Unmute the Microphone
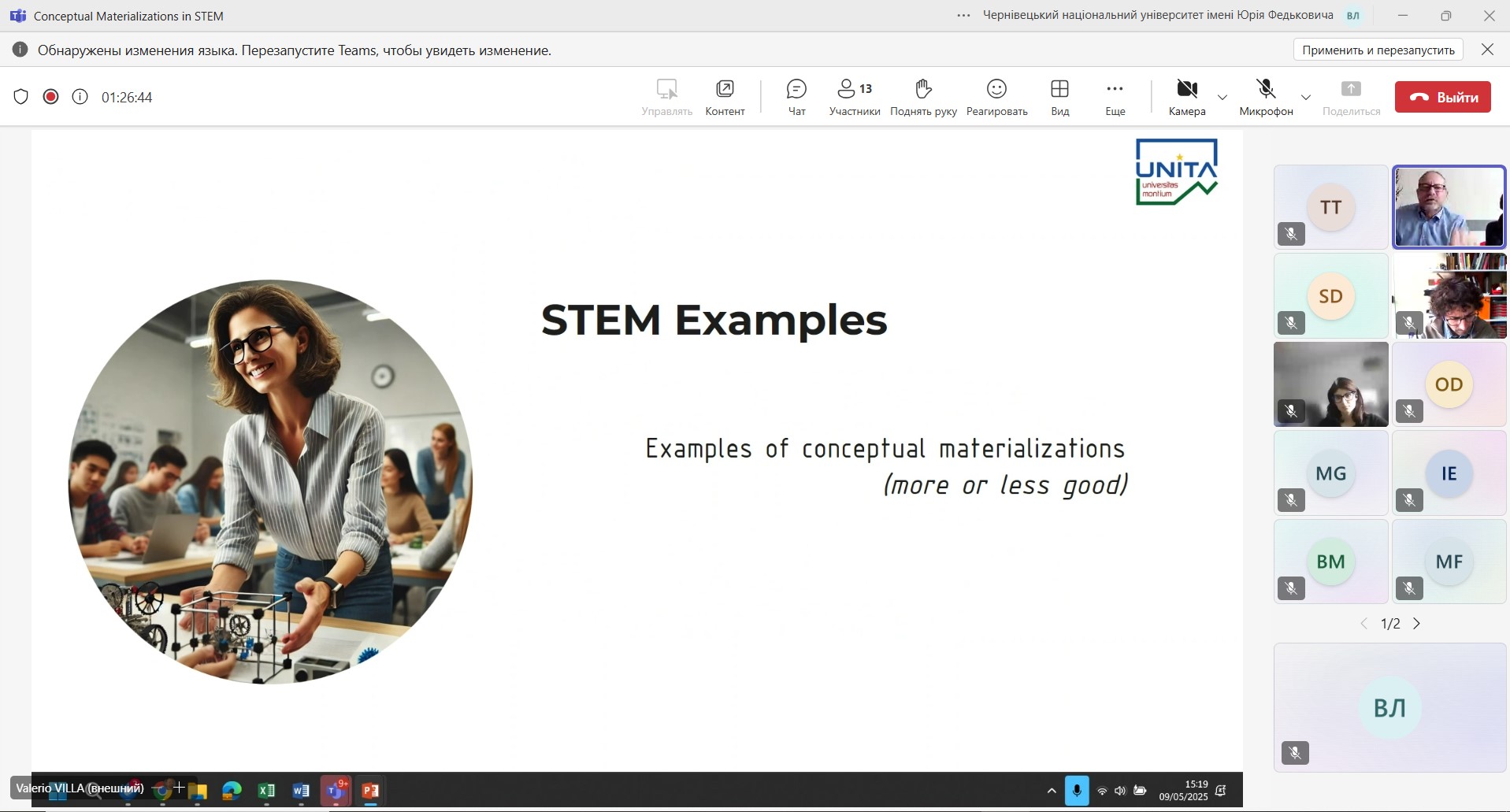The height and width of the screenshot is (812, 1510). (1266, 97)
